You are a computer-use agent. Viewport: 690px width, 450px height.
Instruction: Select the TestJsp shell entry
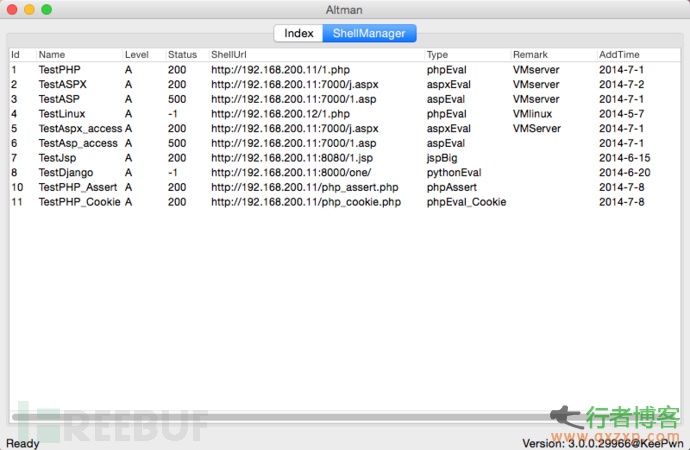coord(57,157)
